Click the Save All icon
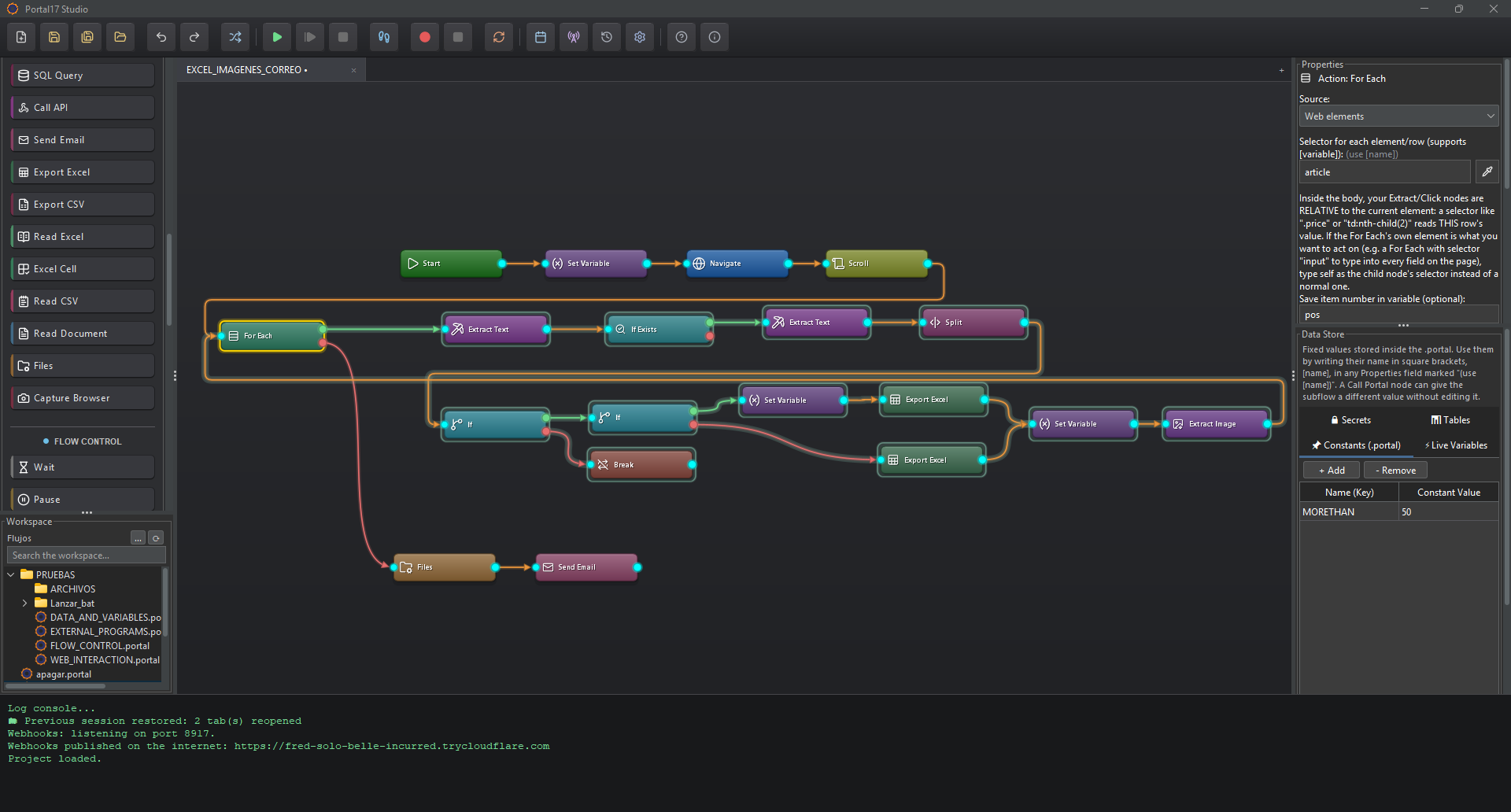 [87, 37]
